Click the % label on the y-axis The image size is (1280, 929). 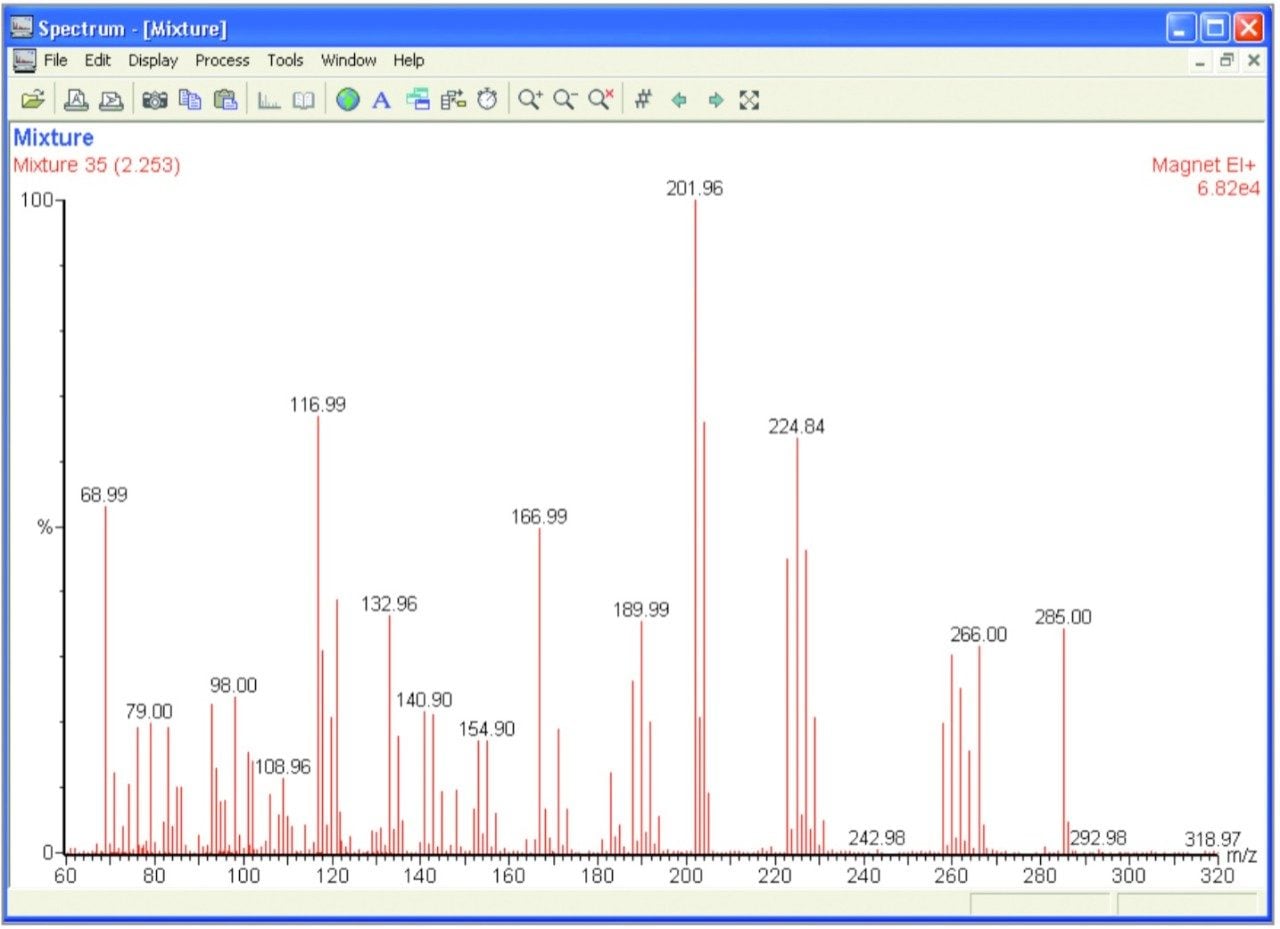click(45, 527)
